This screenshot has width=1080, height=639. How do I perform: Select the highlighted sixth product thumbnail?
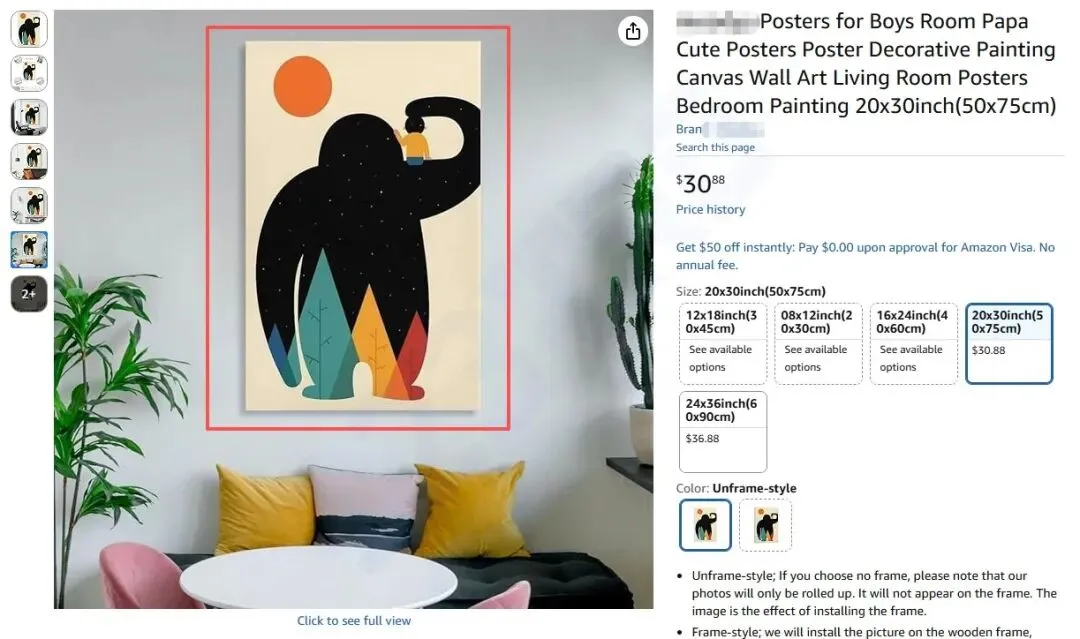[29, 249]
